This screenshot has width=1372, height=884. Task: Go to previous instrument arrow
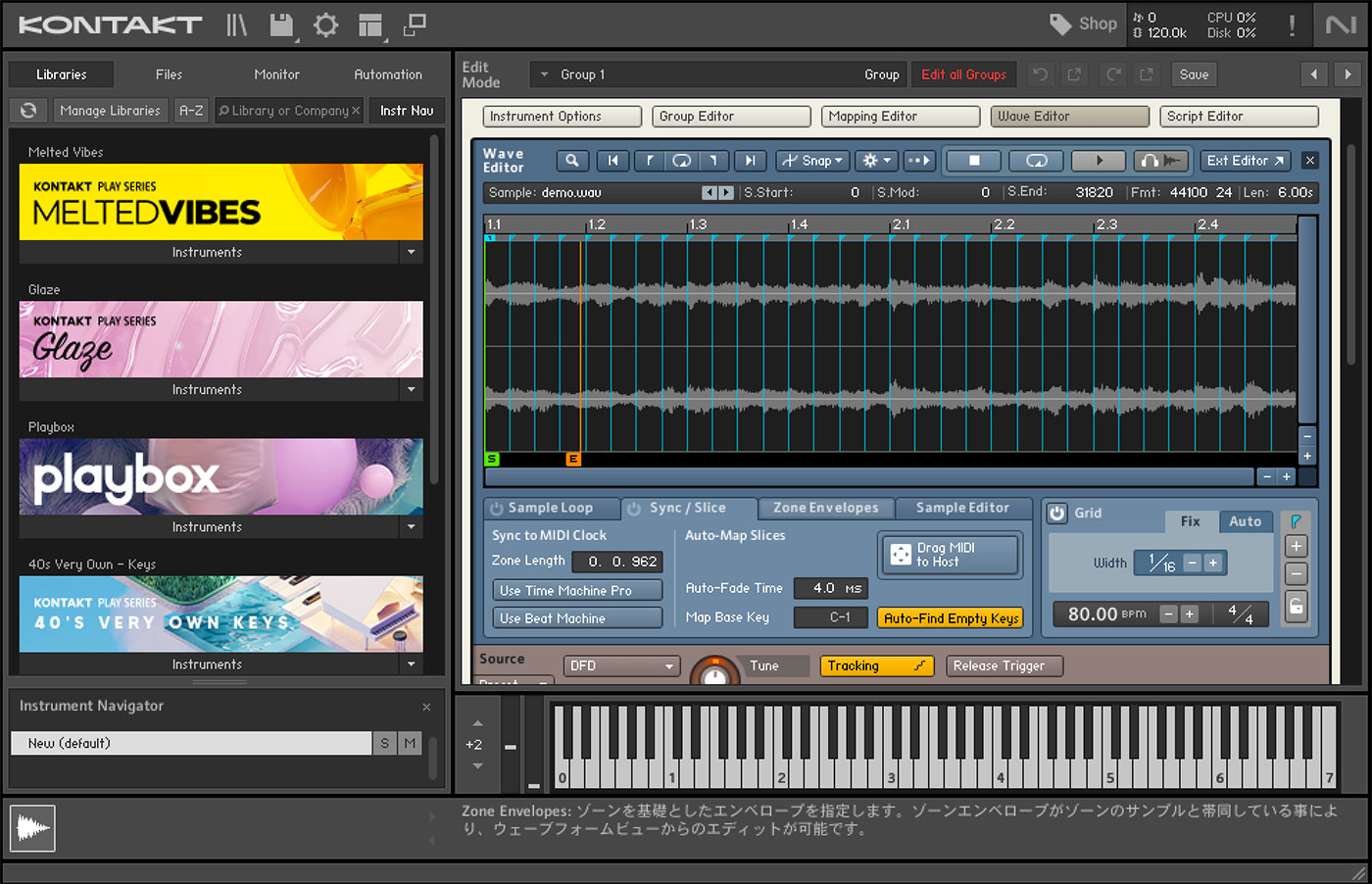tap(1314, 74)
